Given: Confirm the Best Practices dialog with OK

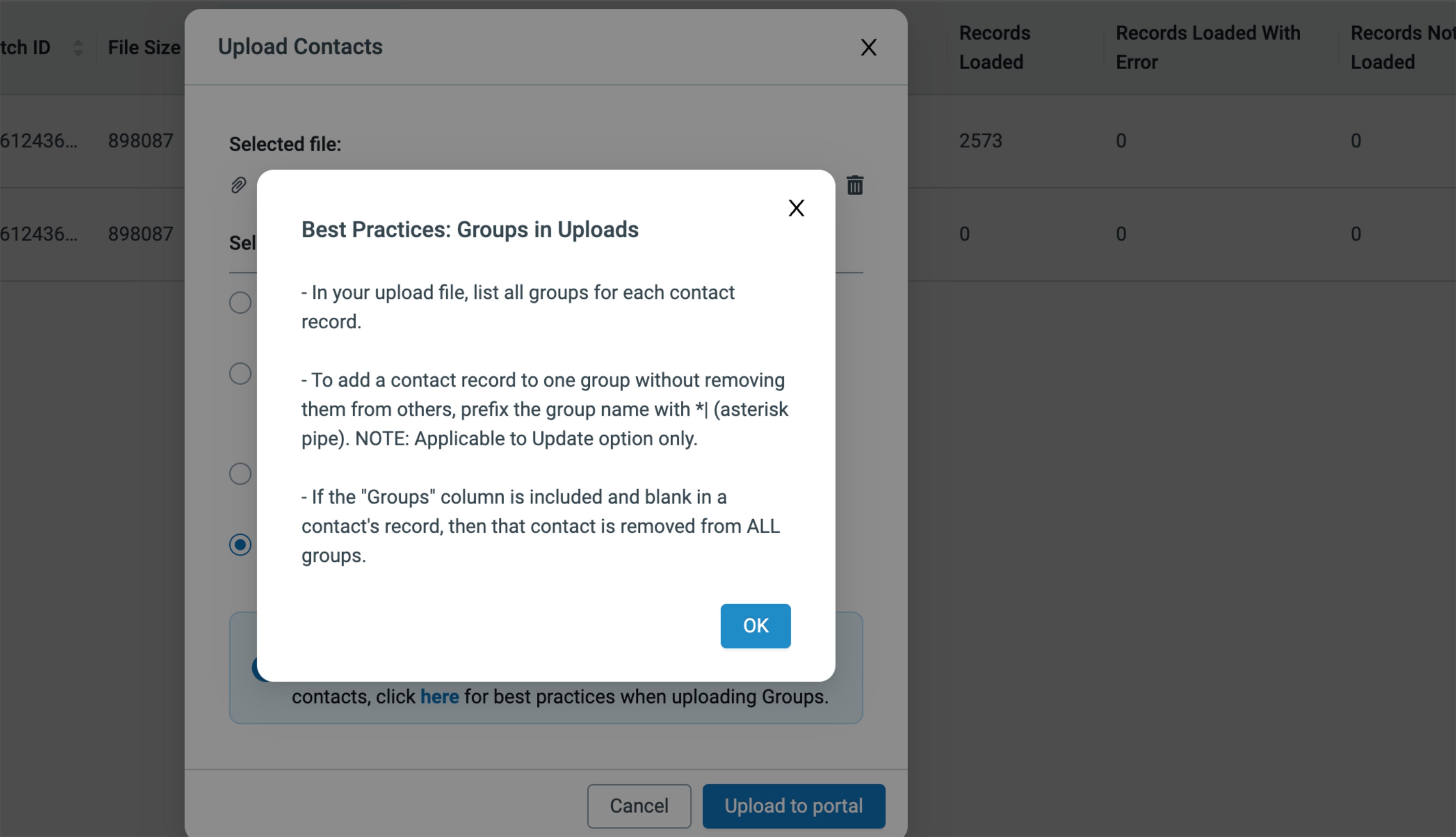Looking at the screenshot, I should click(755, 626).
